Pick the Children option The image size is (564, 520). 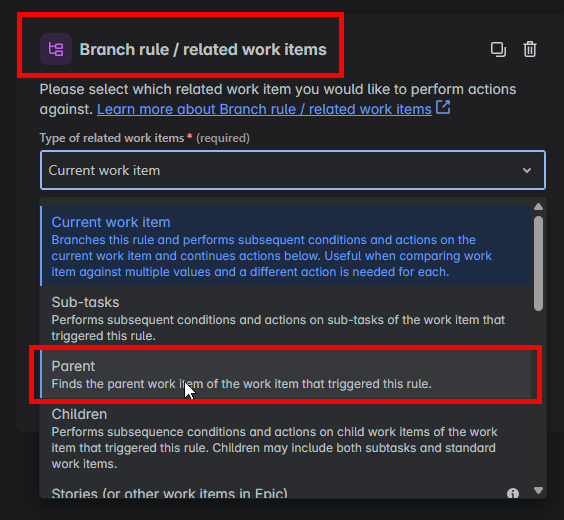click(x=286, y=438)
